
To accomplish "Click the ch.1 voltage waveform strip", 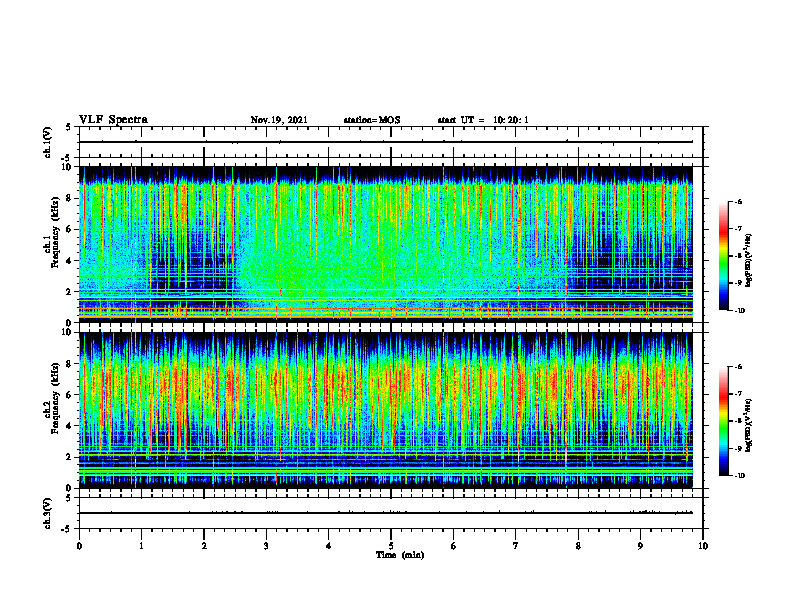I will point(391,142).
